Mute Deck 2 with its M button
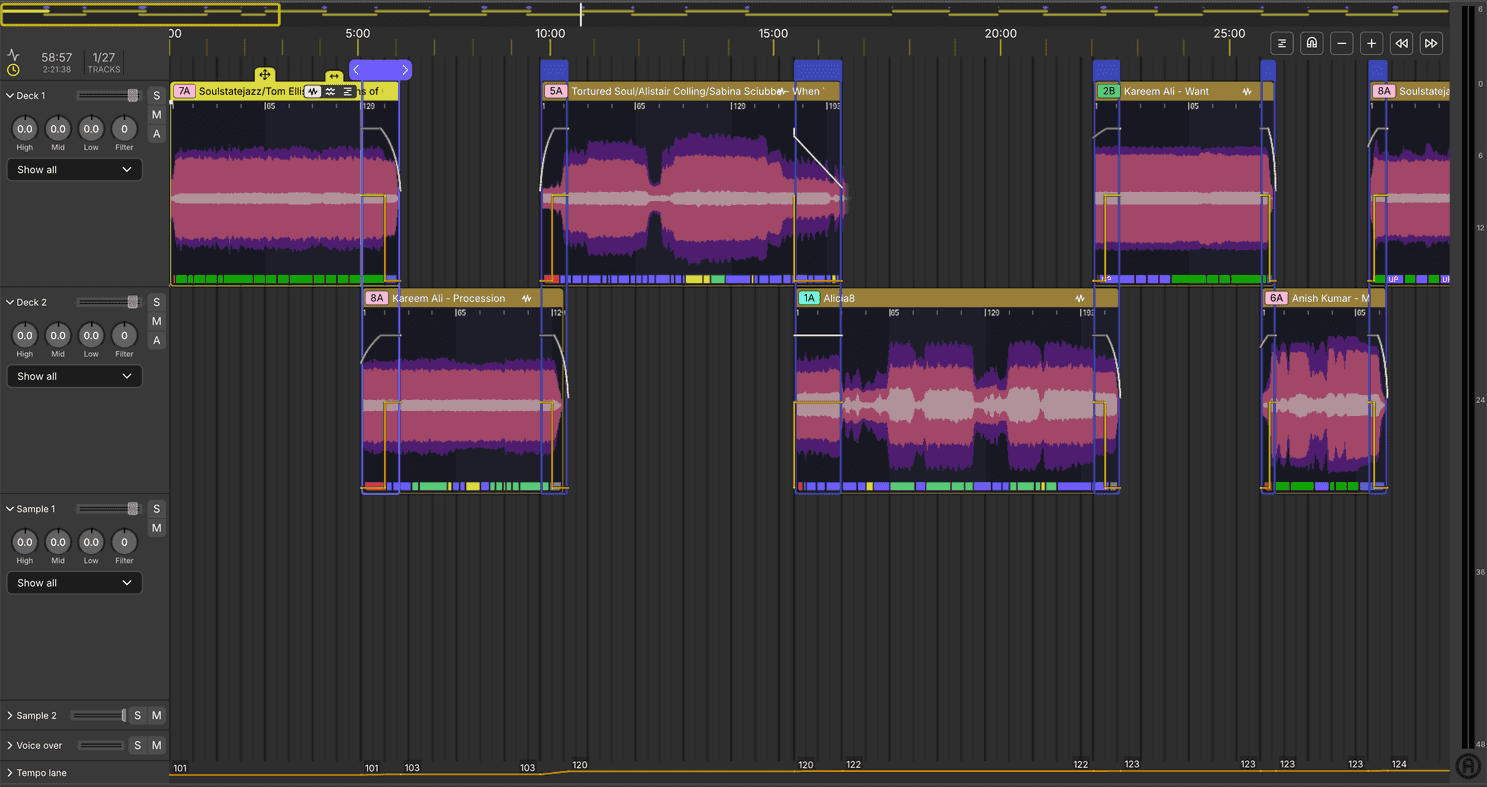The width and height of the screenshot is (1487, 787). coord(156,321)
